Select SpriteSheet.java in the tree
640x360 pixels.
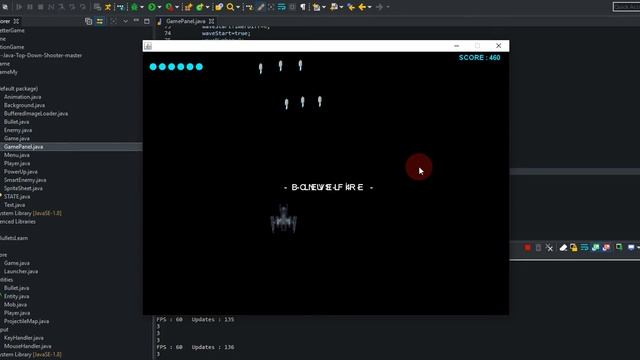click(23, 188)
